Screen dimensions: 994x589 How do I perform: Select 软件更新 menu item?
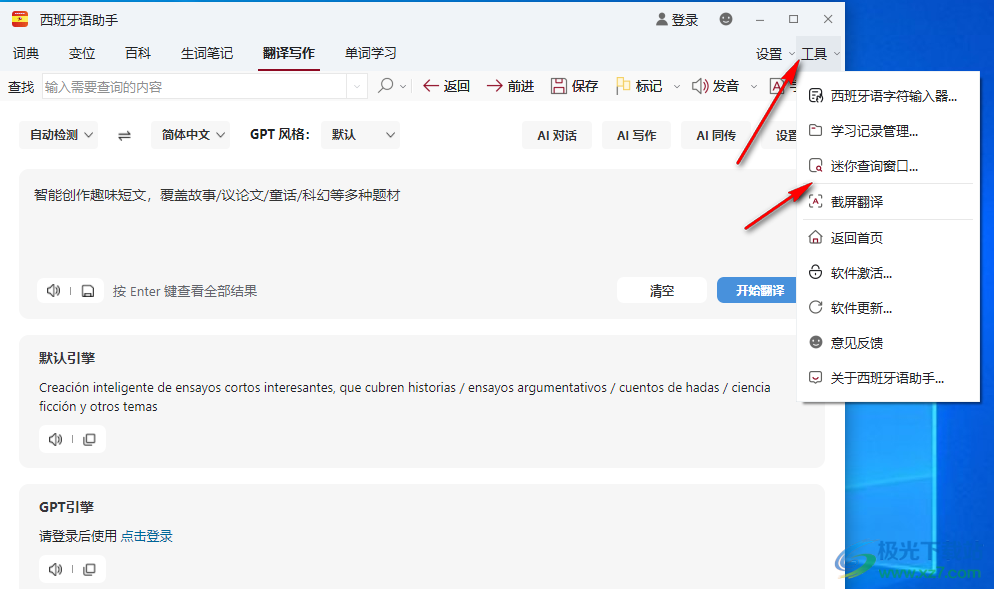click(888, 307)
